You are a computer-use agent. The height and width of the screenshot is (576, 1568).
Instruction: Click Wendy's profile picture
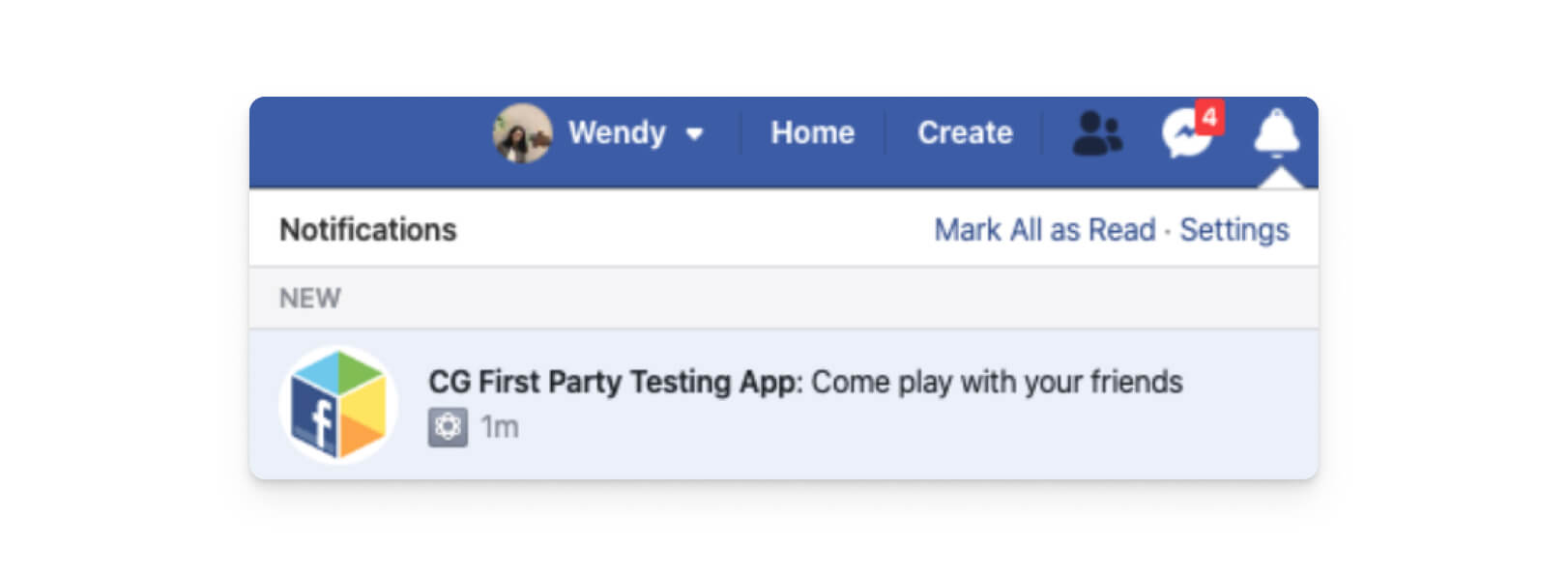tap(522, 133)
